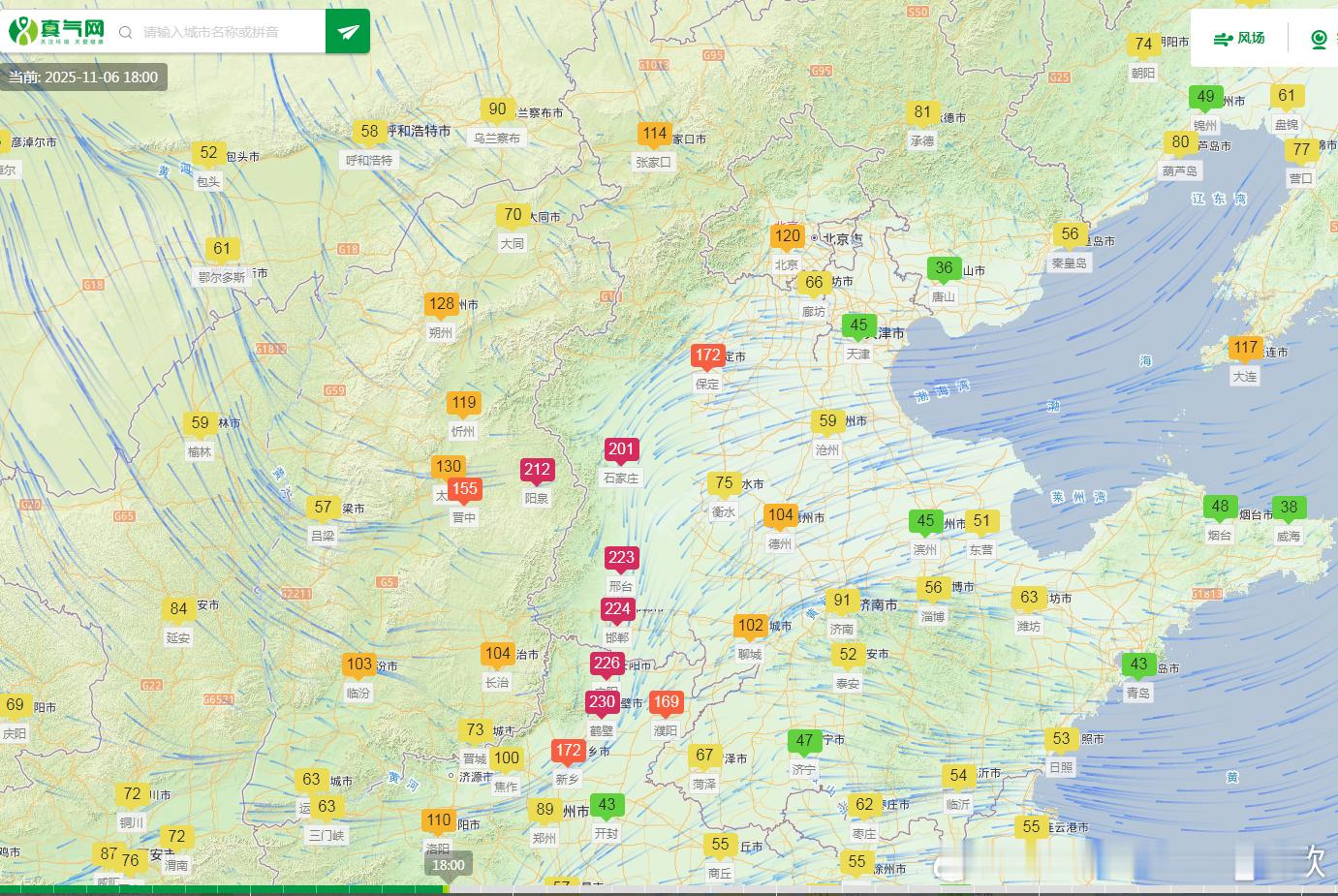Click the Hengshui marker showing 75

[x=724, y=483]
